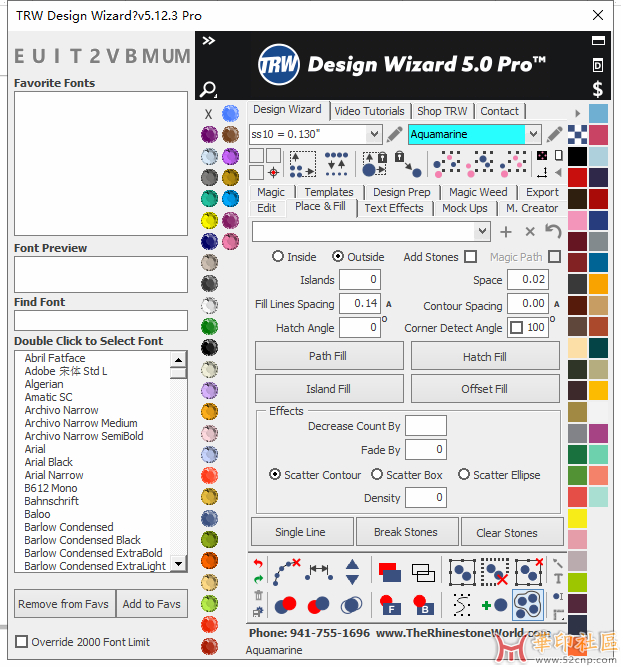Click the Fill Lines Spacing value field

(x=360, y=304)
